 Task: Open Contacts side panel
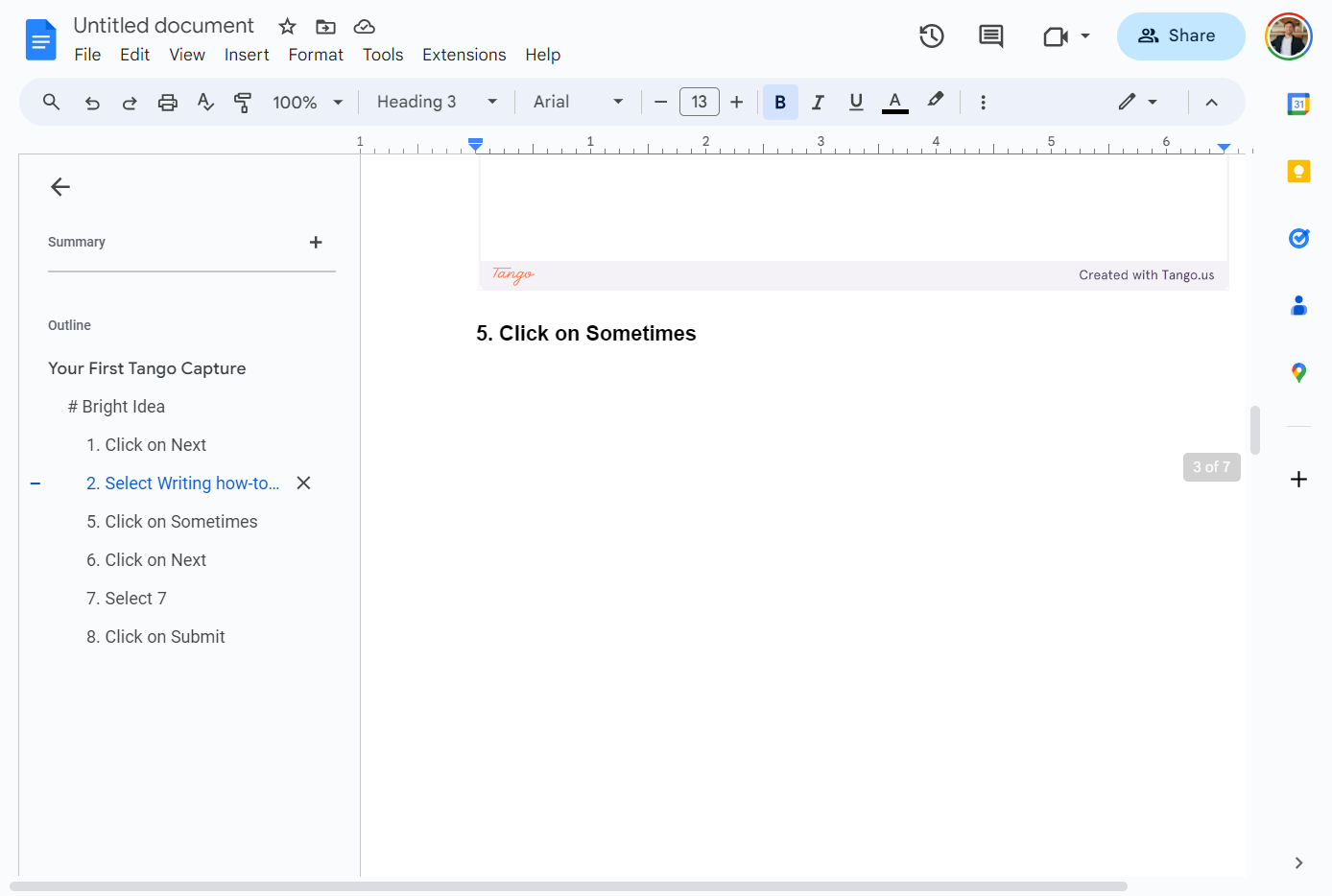[1298, 305]
